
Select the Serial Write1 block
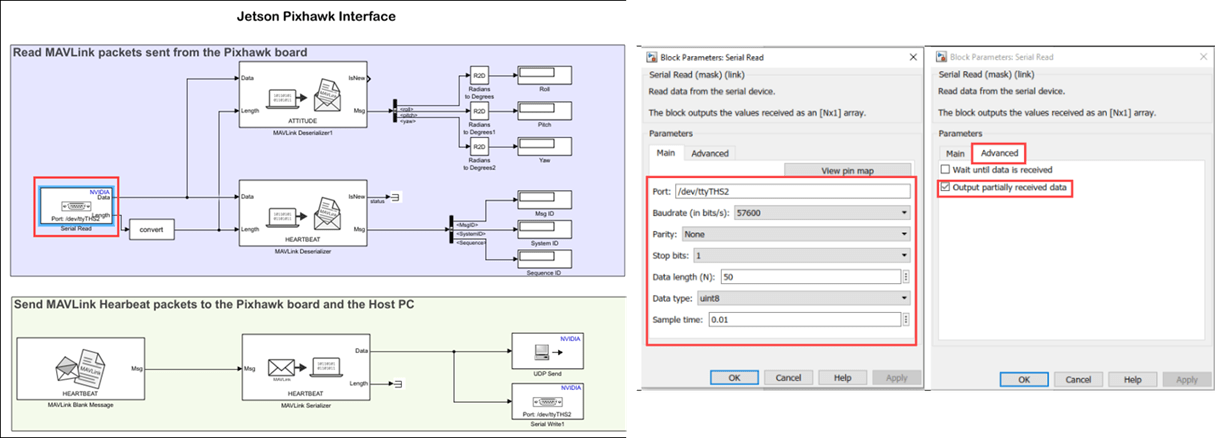pos(546,402)
